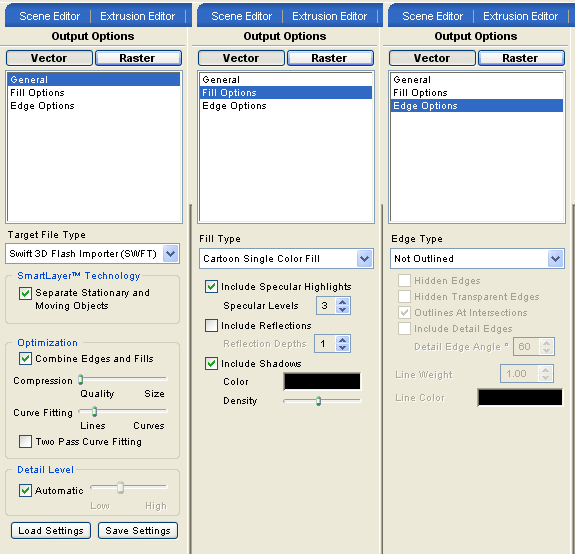Open the shadow Color swatch

322,381
